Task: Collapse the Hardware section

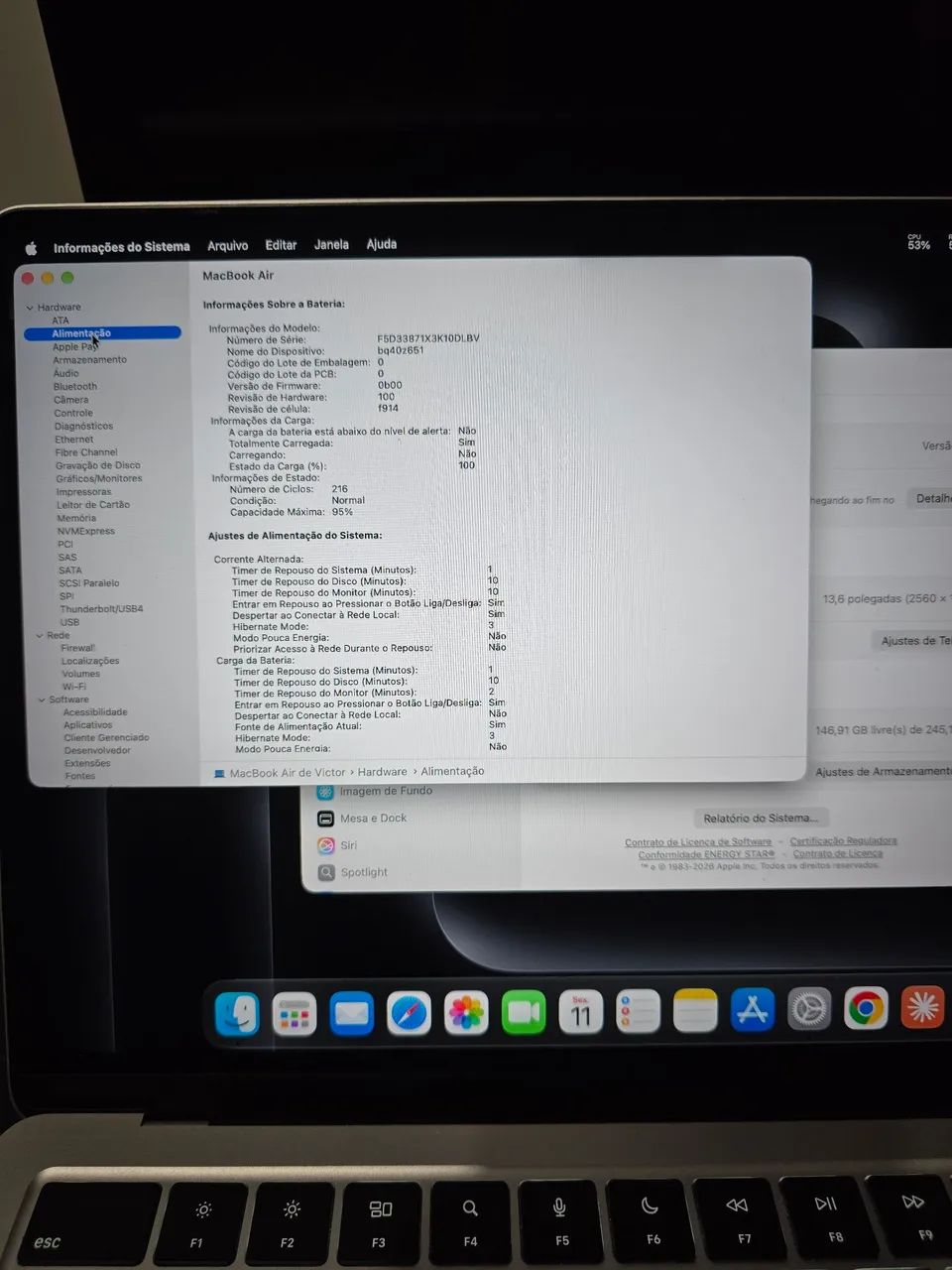Action: pyautogui.click(x=29, y=308)
